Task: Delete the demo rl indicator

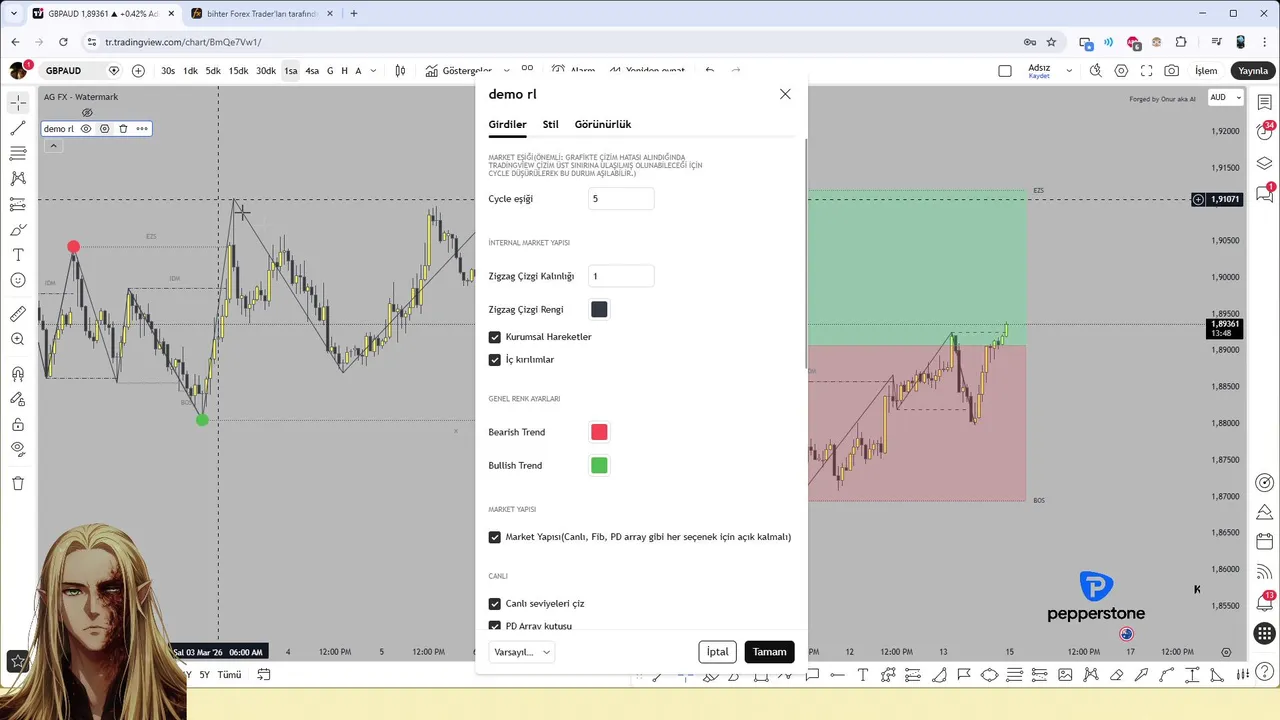Action: (123, 128)
